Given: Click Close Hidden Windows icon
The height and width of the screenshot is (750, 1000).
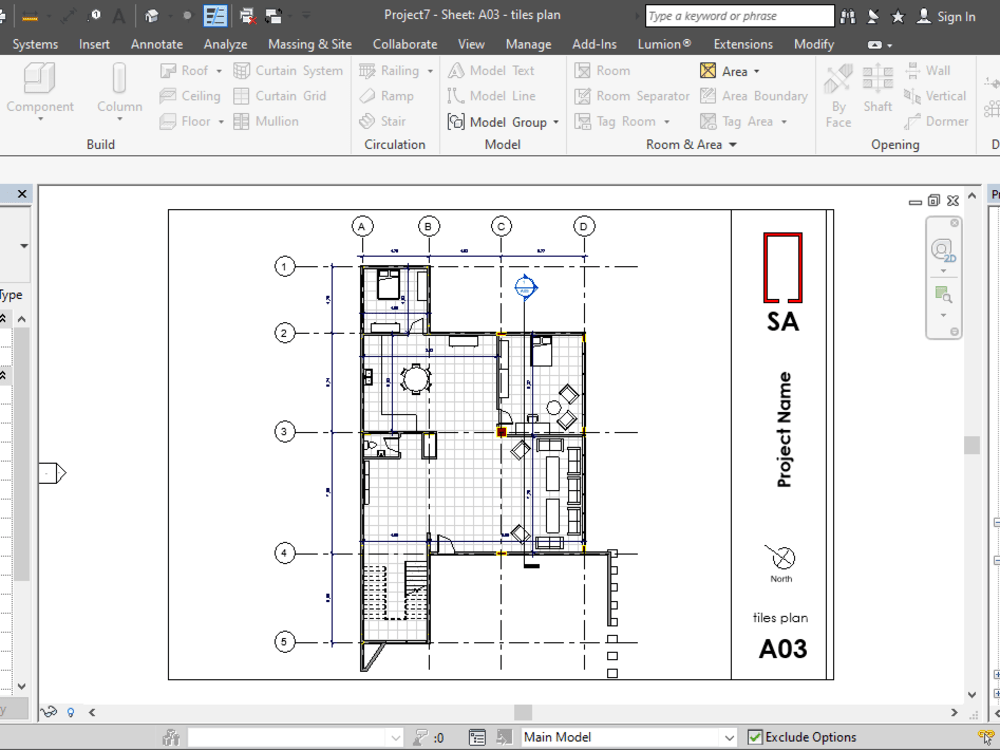Looking at the screenshot, I should [247, 16].
